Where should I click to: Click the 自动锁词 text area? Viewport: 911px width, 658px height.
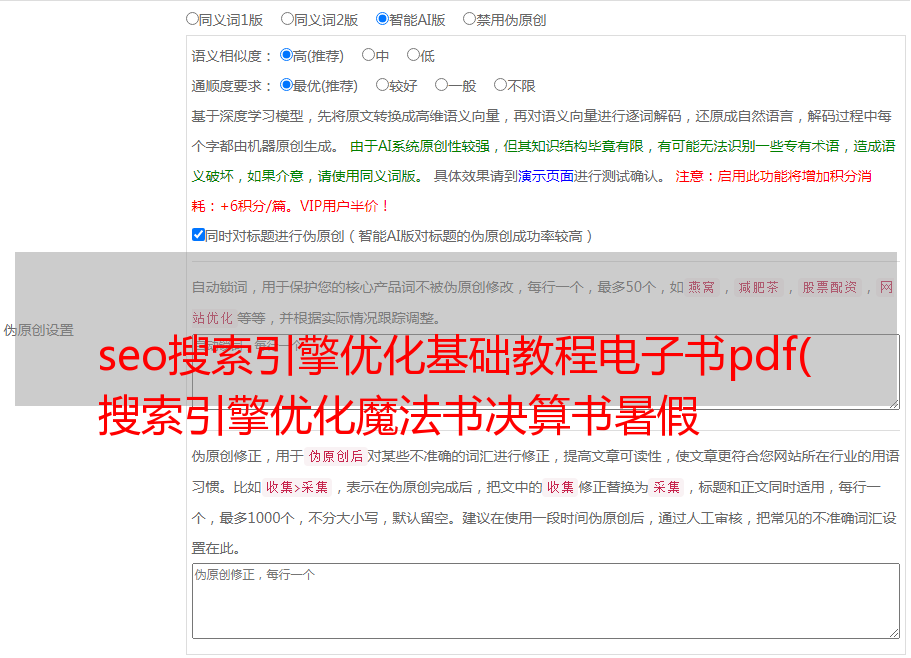(546, 372)
